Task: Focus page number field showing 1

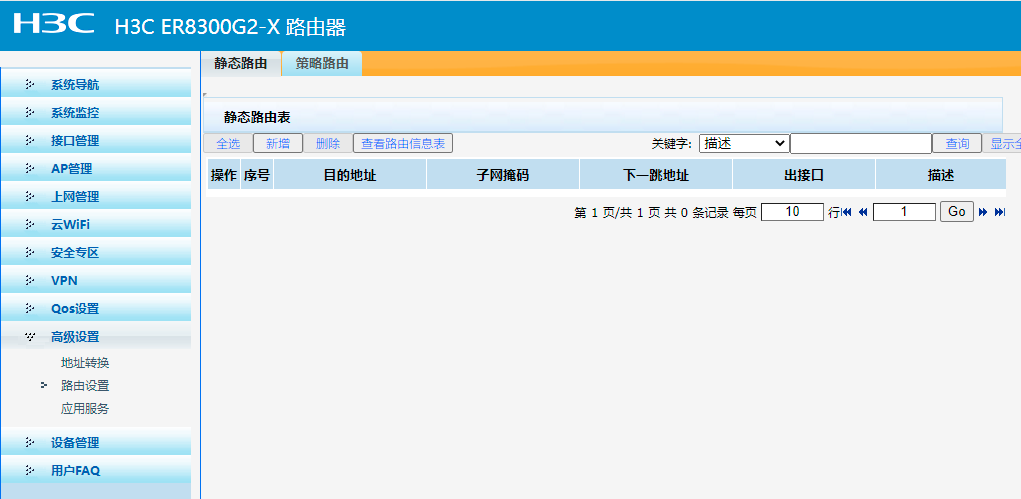Action: [904, 212]
